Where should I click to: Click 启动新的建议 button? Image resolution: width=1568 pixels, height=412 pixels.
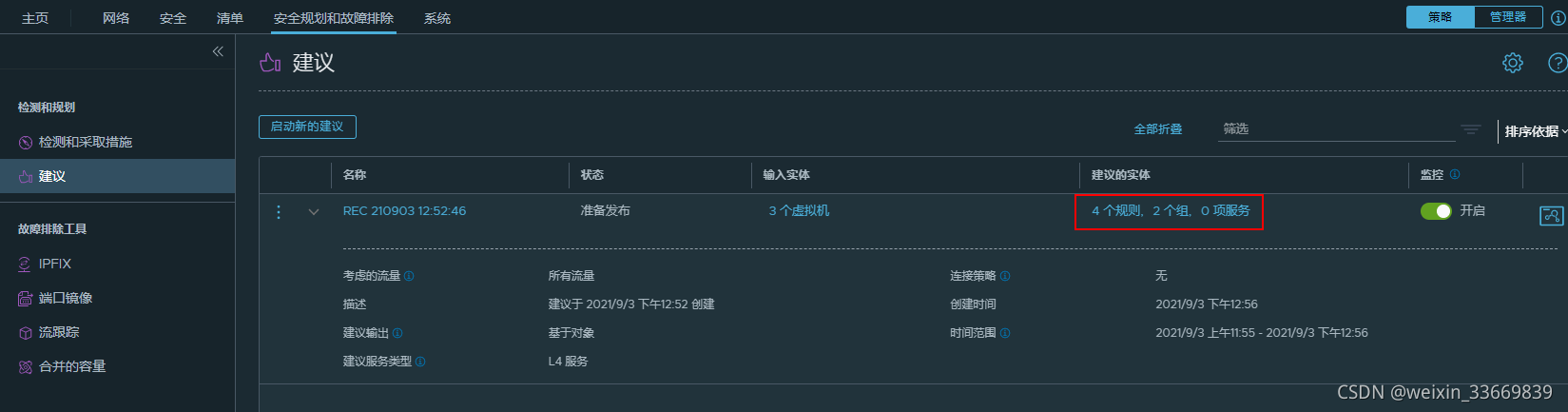pos(307,127)
